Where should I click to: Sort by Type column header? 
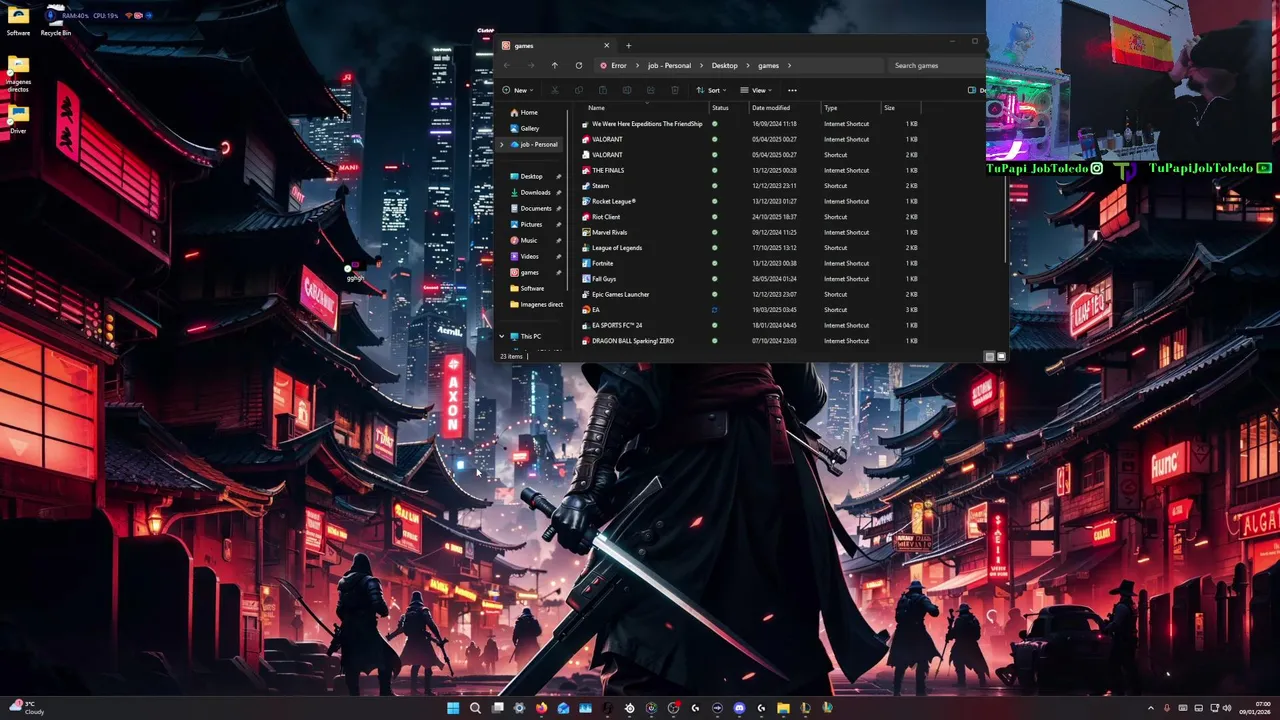coord(830,108)
